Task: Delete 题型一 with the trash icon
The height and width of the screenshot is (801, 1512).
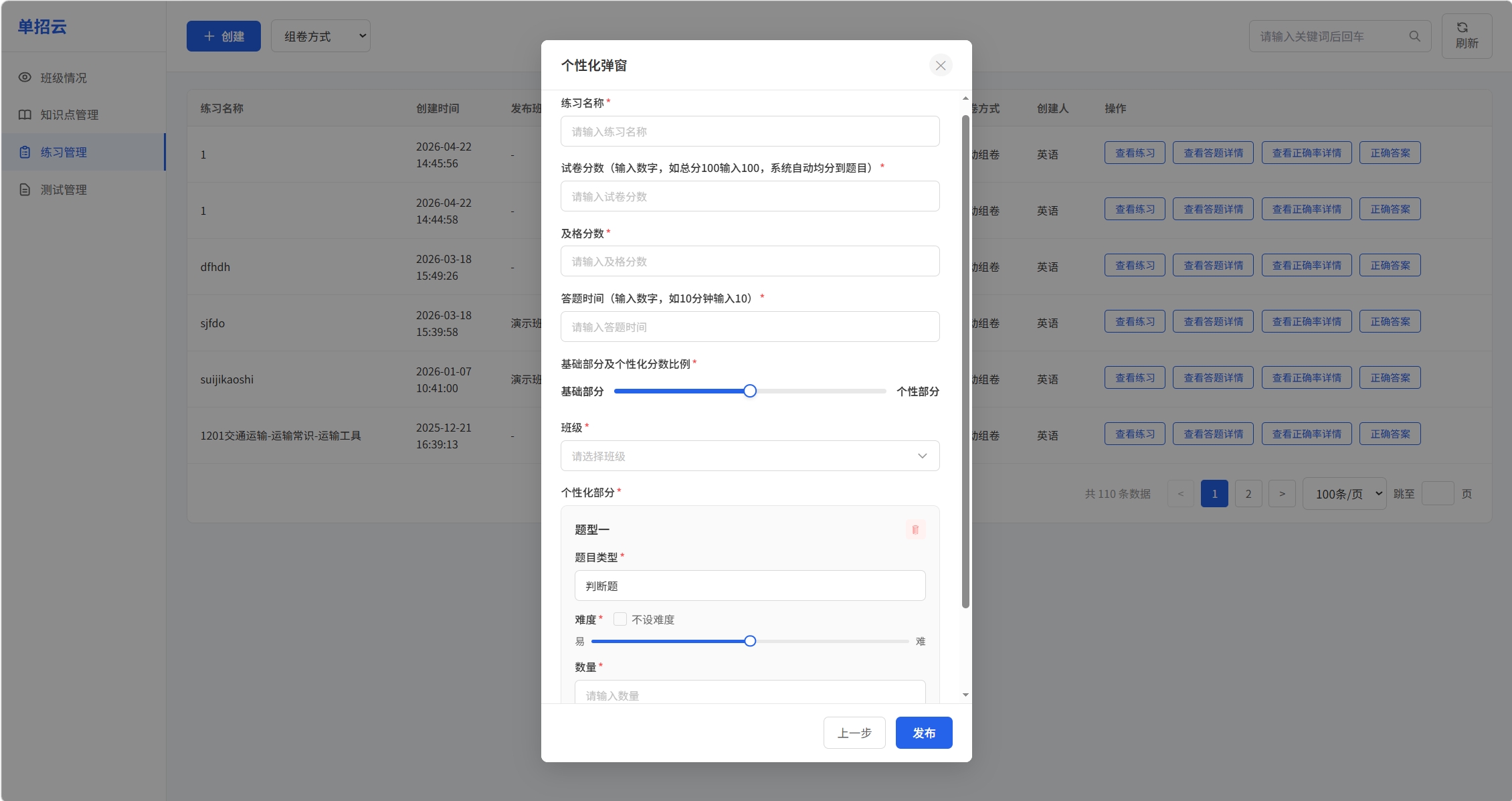Action: click(915, 529)
